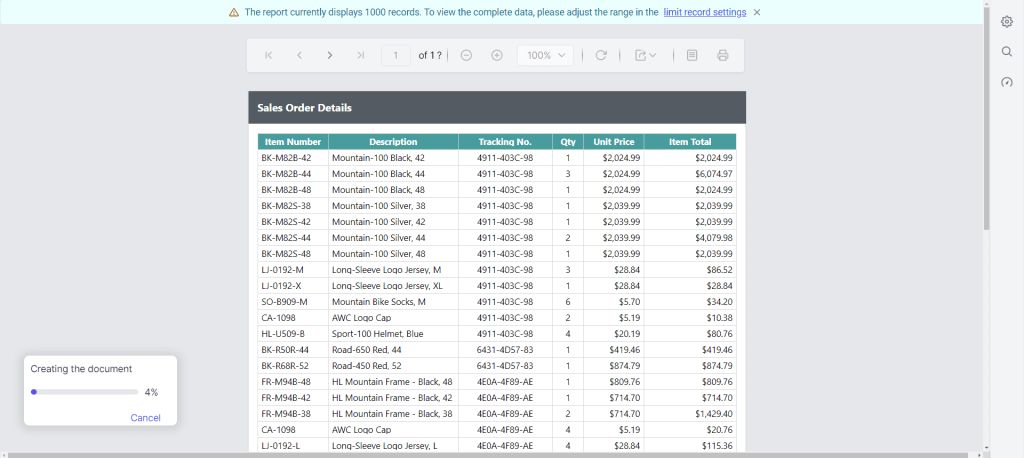
Task: Select description Mountain-100 Silver, 42
Action: click(x=379, y=222)
